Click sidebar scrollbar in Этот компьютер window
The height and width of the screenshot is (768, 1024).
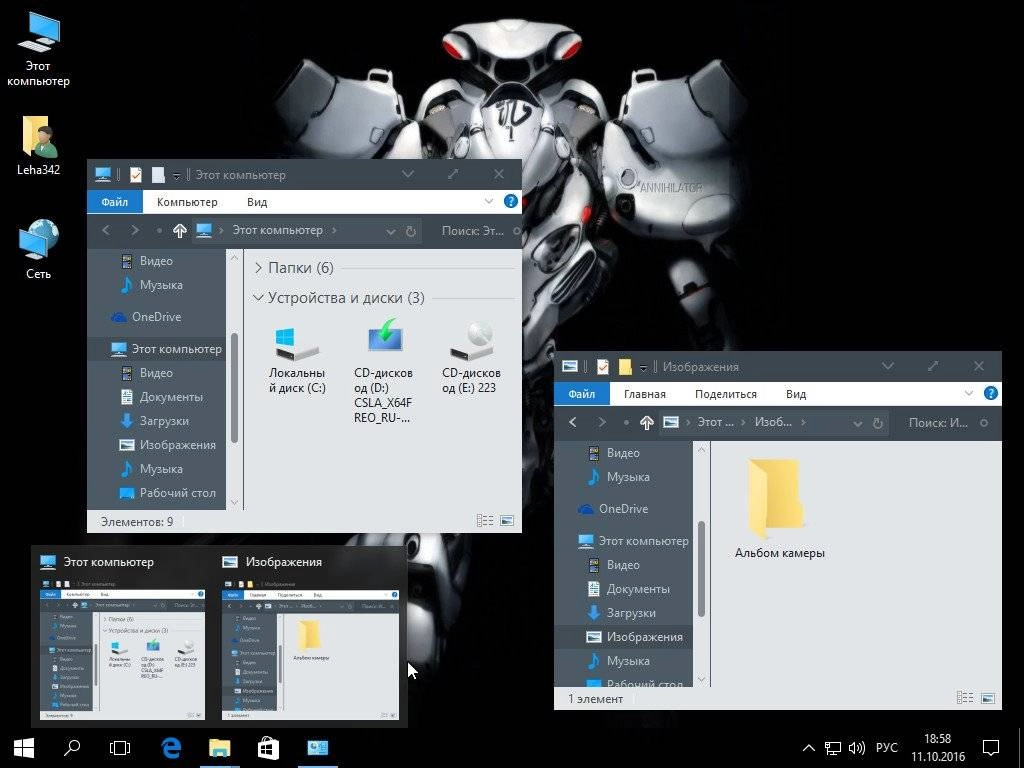click(x=234, y=389)
